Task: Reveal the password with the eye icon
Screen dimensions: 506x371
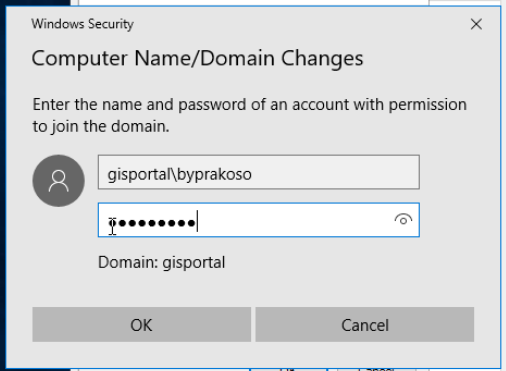Action: point(403,220)
